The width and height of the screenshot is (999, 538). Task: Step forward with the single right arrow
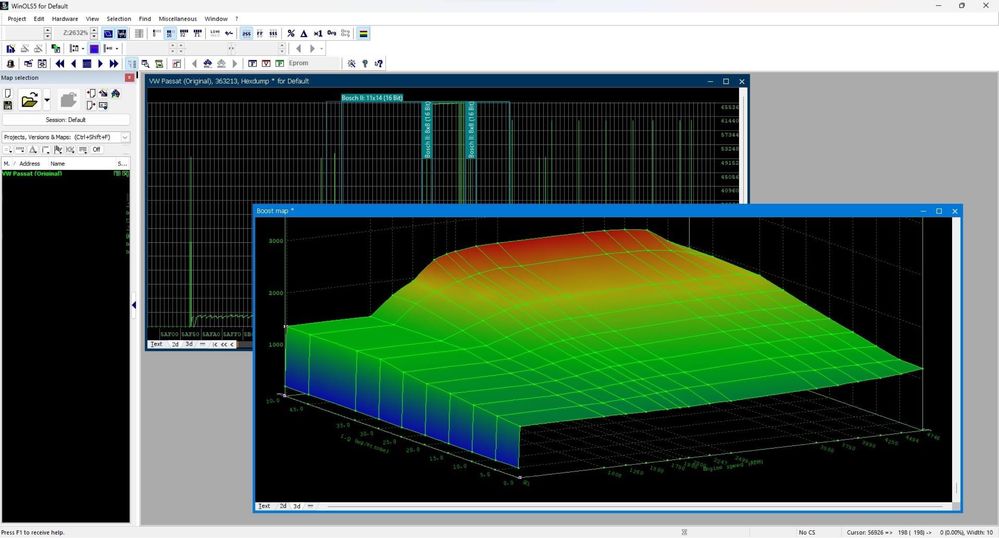(100, 64)
